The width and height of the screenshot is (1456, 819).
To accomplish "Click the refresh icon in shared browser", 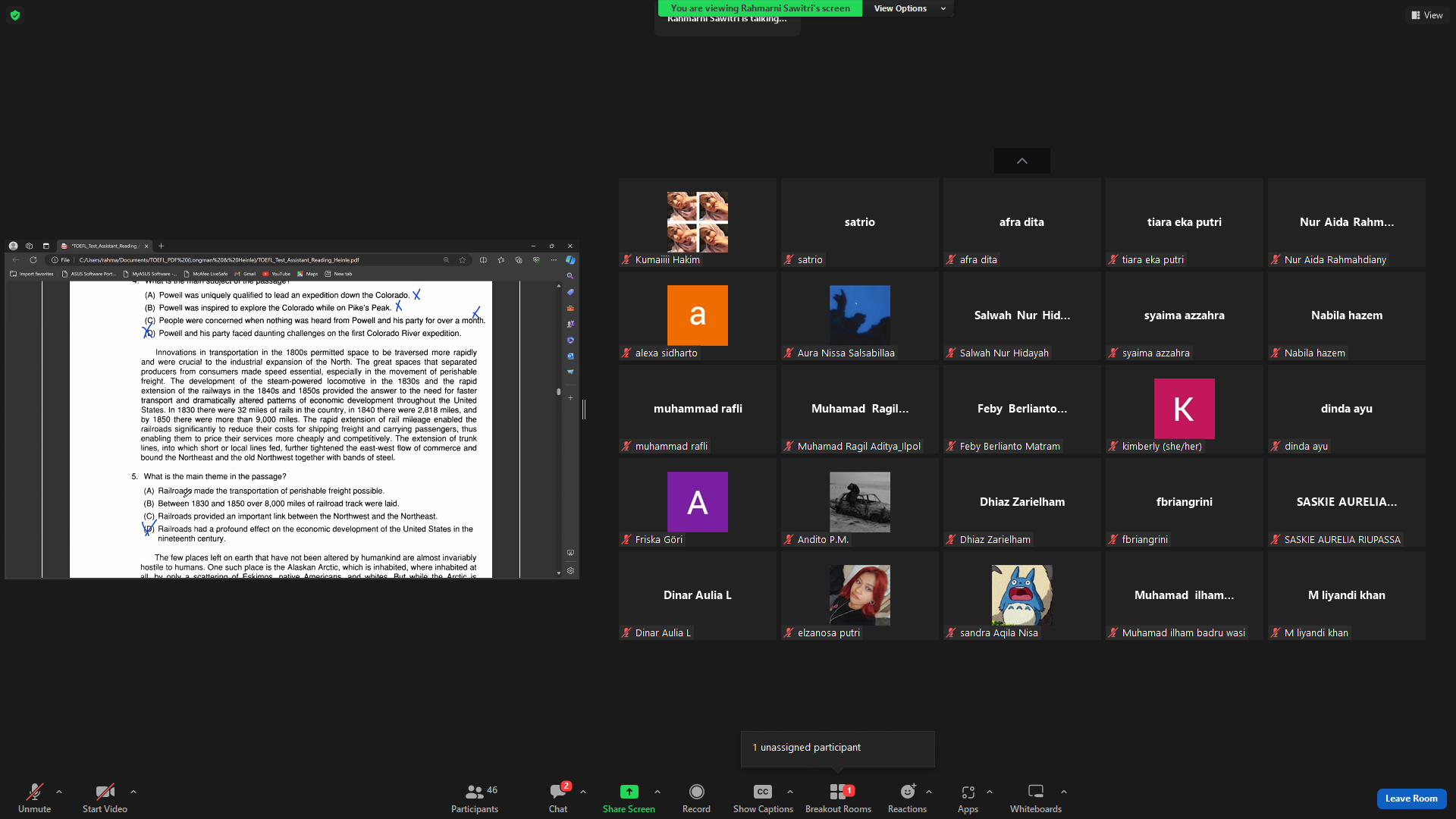I will tap(33, 260).
